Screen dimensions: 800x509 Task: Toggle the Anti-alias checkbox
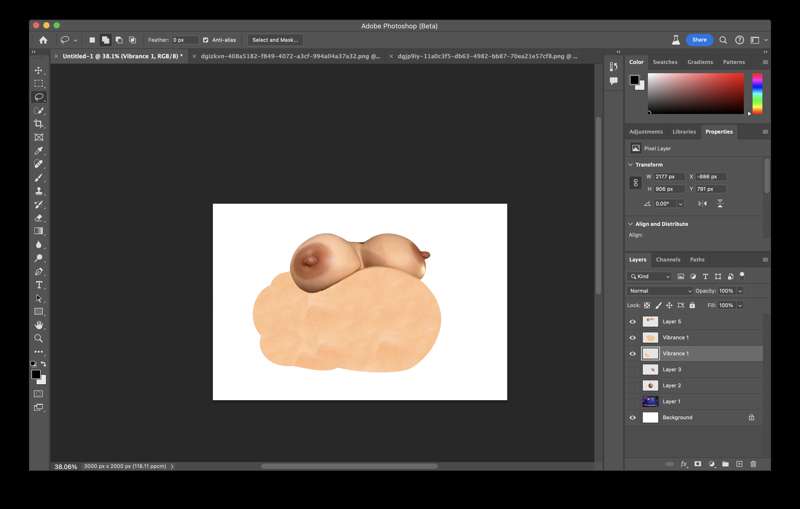pos(206,40)
